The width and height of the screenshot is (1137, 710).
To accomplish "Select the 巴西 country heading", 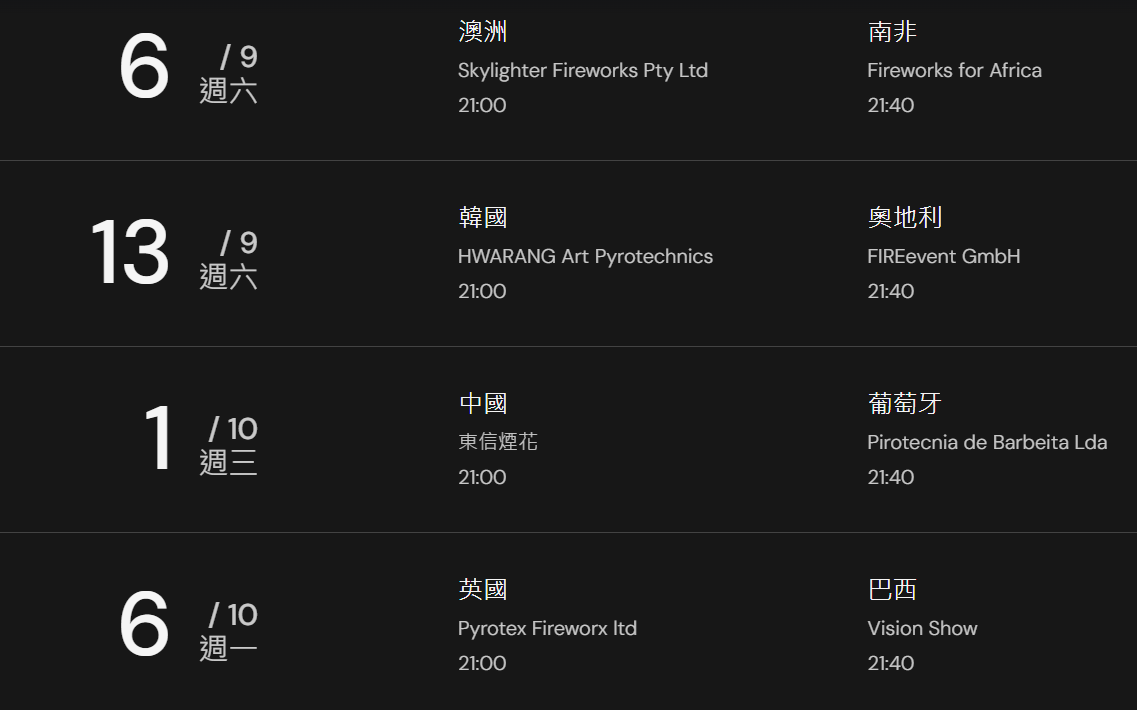I will [x=892, y=590].
